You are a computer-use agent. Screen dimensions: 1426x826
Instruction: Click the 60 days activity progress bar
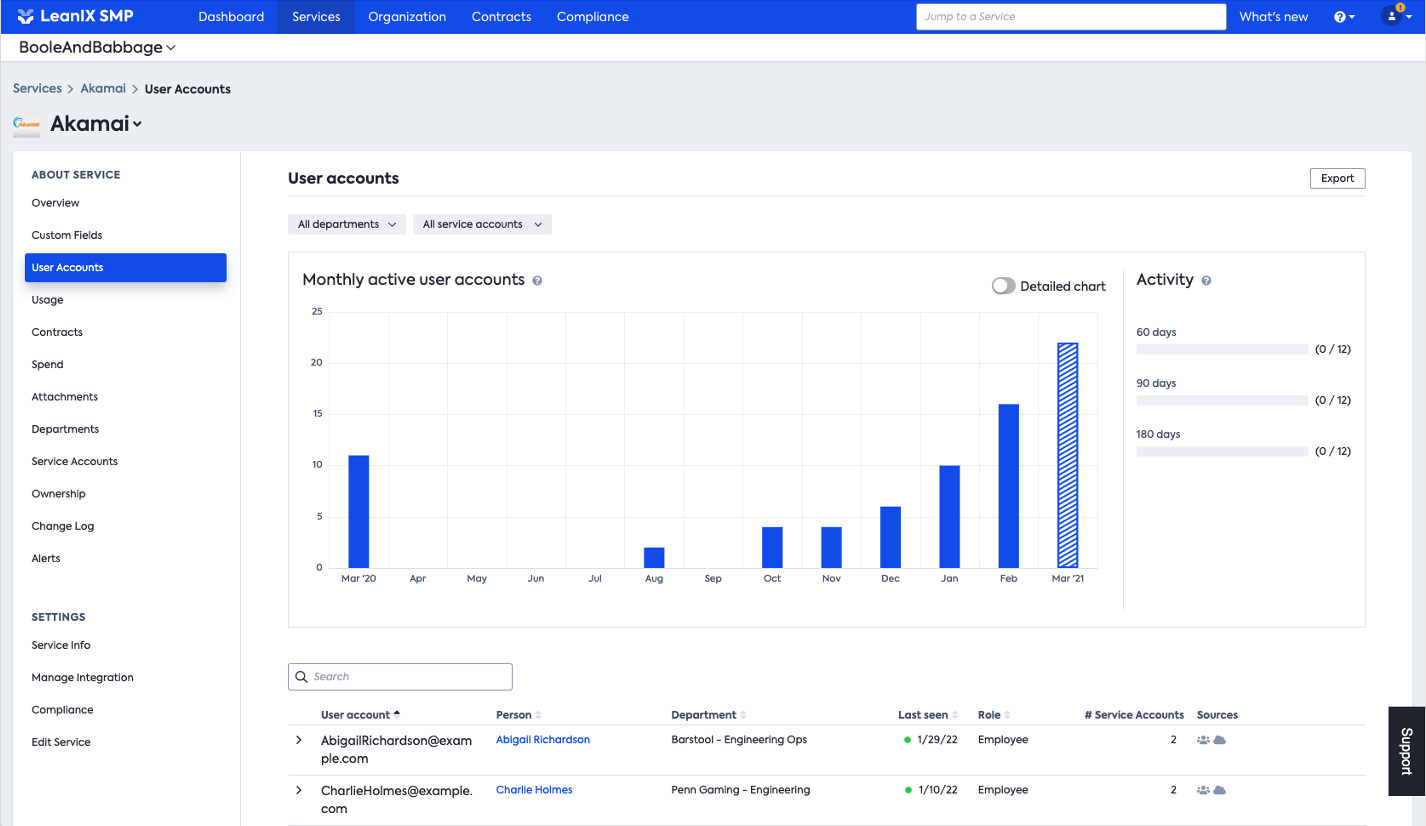point(1222,349)
